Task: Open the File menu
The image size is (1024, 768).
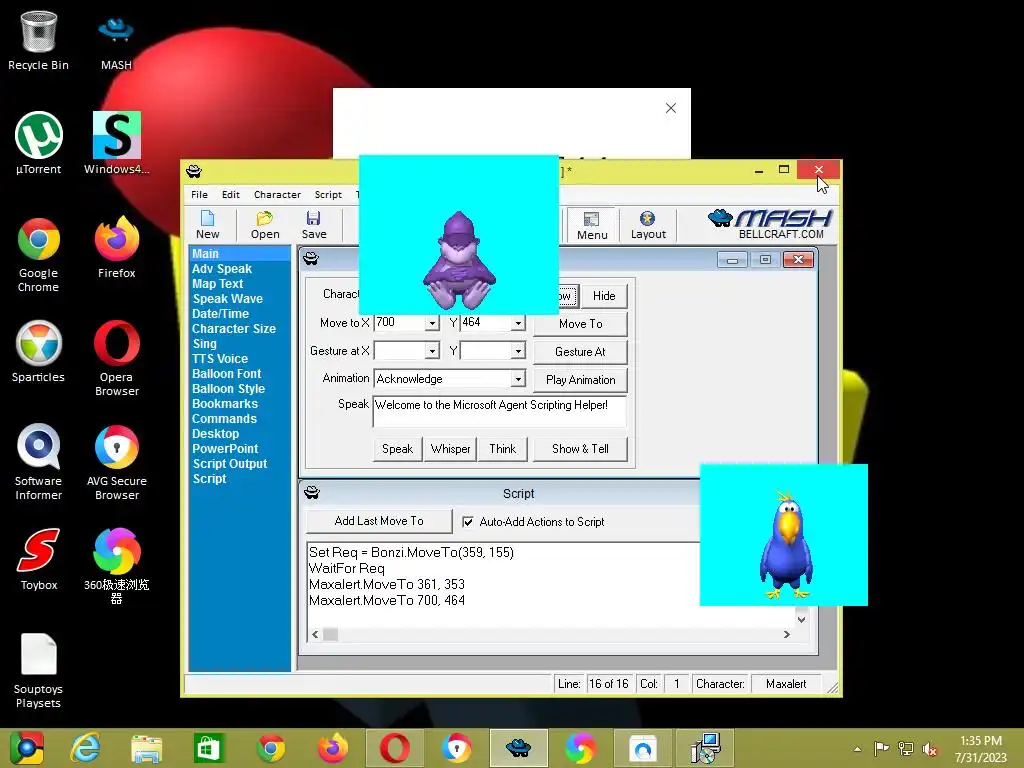Action: pyautogui.click(x=199, y=195)
